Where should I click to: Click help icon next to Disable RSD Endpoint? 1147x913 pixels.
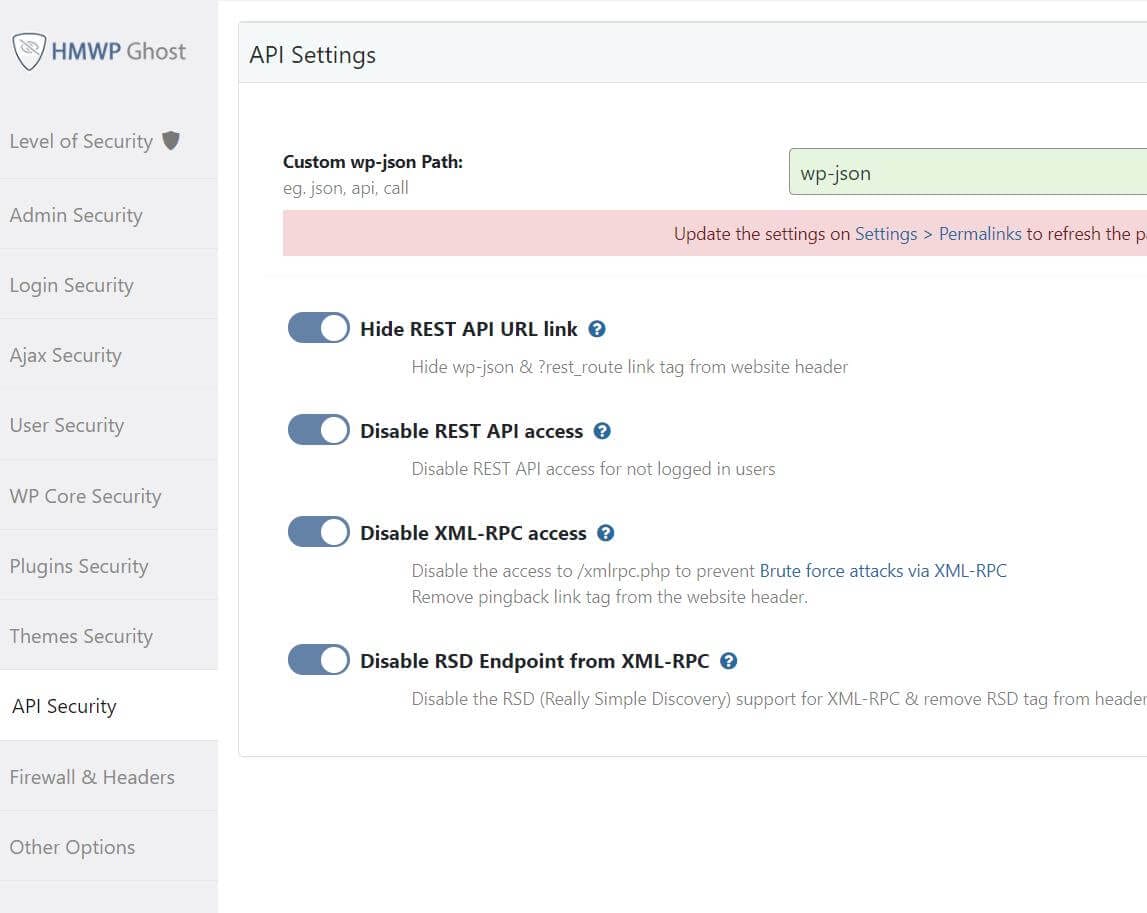(x=729, y=661)
